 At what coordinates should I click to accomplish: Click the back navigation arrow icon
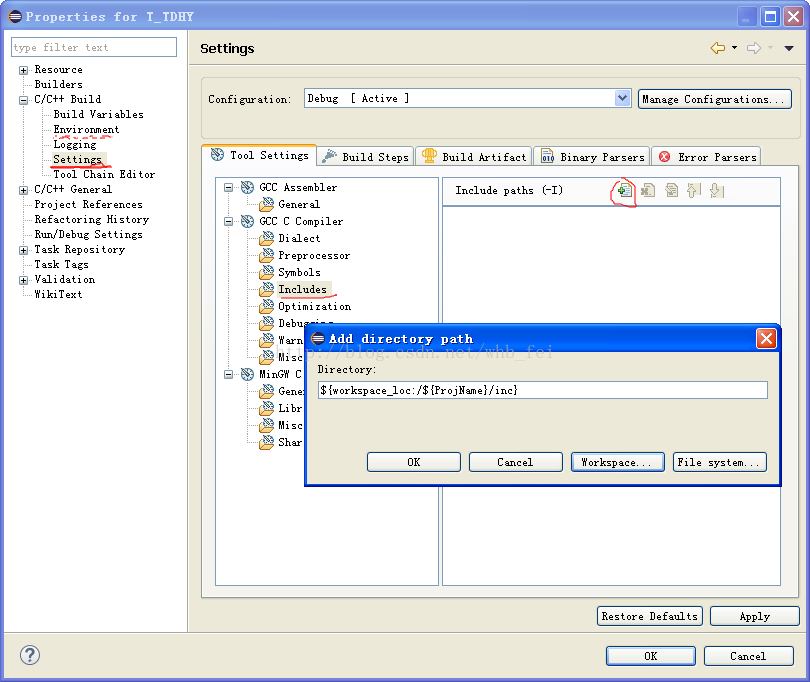pos(717,48)
